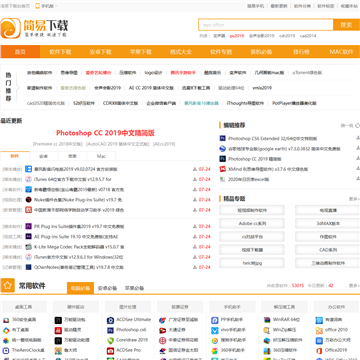Open the MAC软件 navigation menu item
The height and width of the screenshot is (360, 360).
click(x=341, y=52)
